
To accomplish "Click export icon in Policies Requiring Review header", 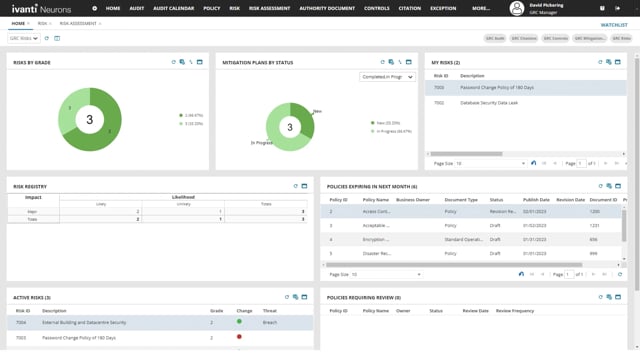I will pyautogui.click(x=609, y=297).
